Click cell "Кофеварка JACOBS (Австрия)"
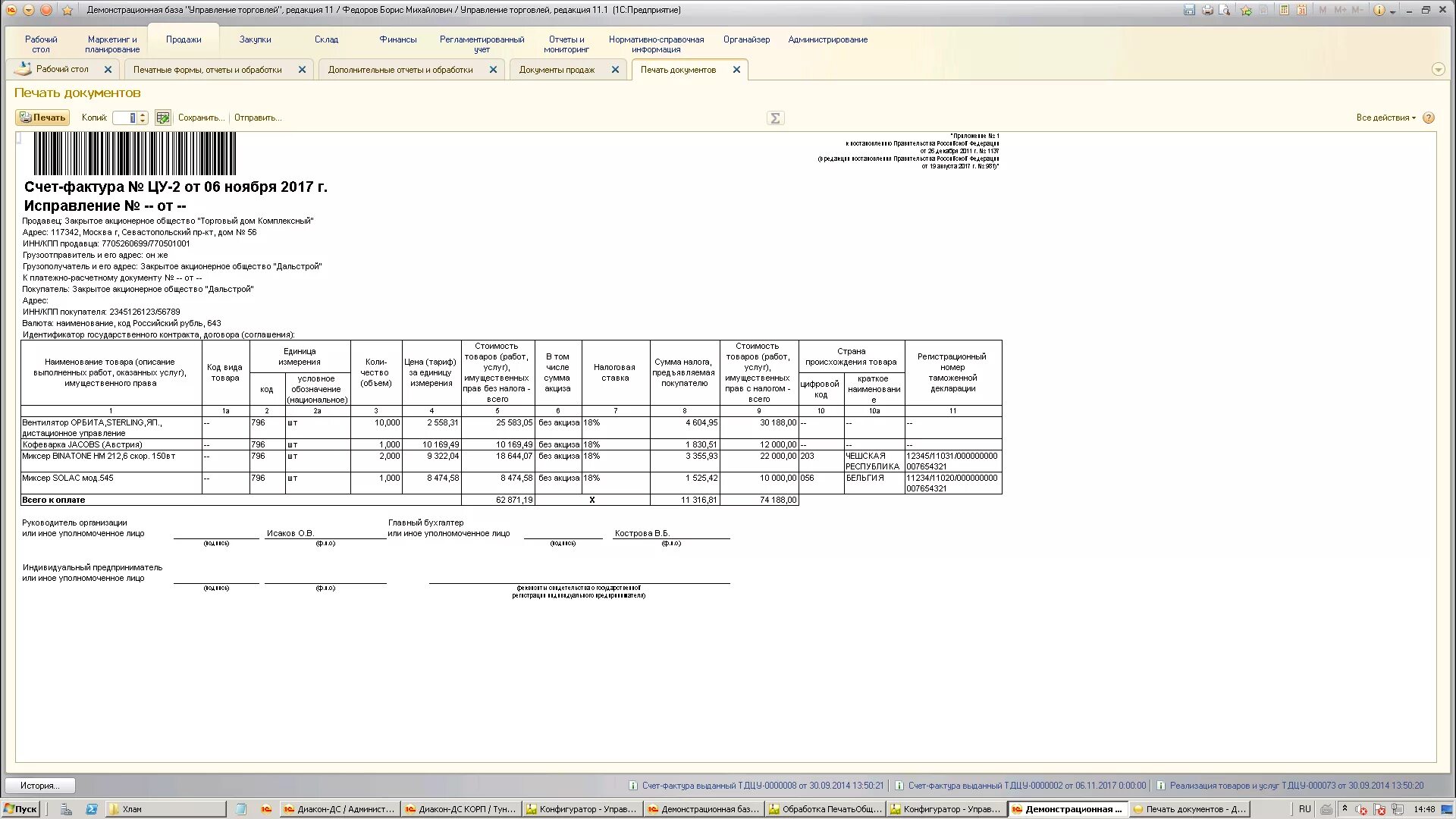Viewport: 1456px width, 819px height. (x=111, y=444)
